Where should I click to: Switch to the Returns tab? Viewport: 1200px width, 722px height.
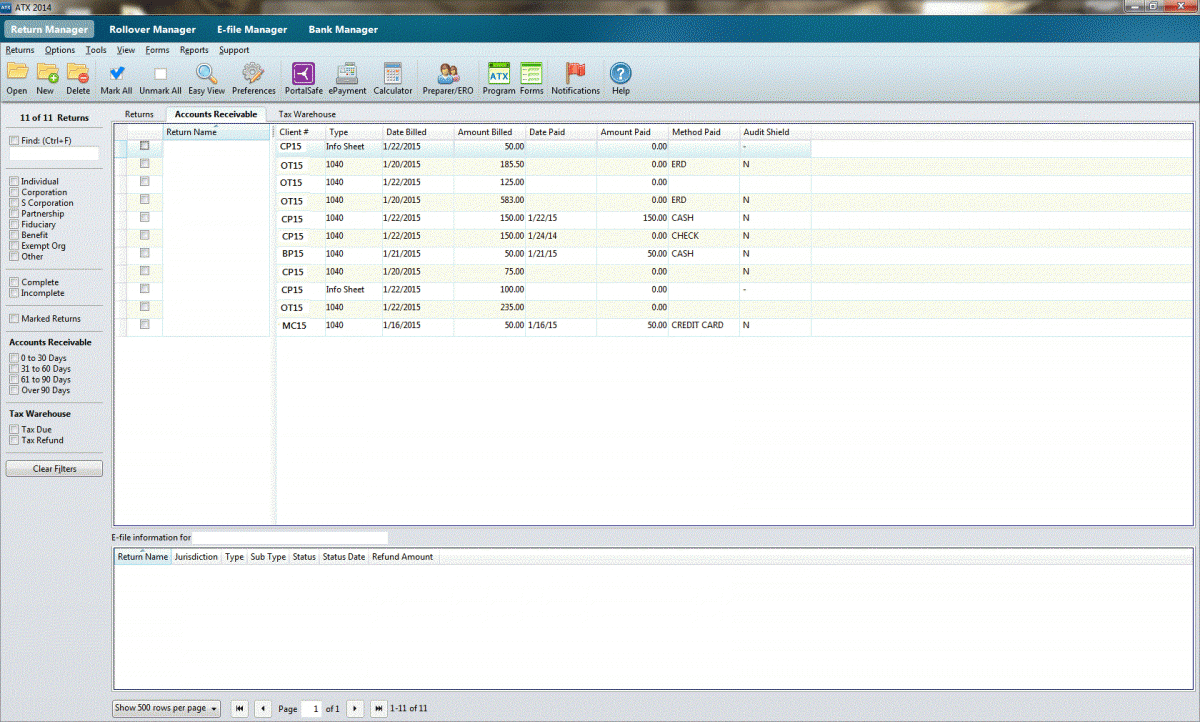[139, 115]
